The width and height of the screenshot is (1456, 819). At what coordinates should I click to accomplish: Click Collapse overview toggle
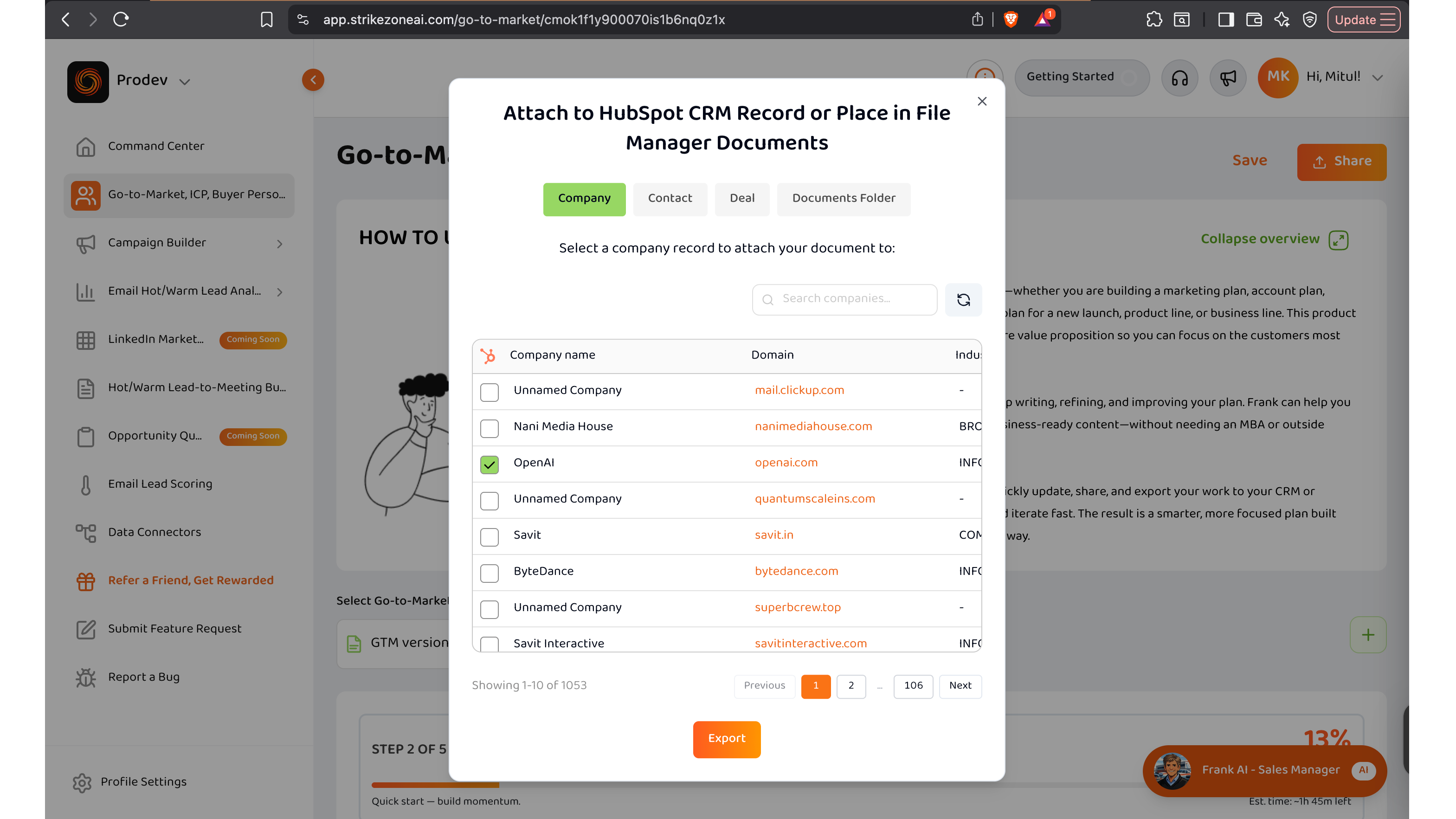1274,239
